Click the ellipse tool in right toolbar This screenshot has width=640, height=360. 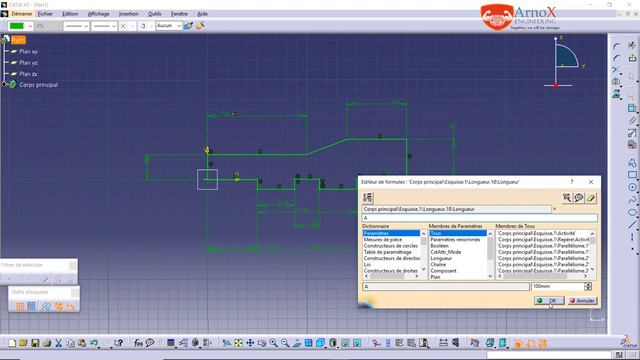tap(632, 212)
